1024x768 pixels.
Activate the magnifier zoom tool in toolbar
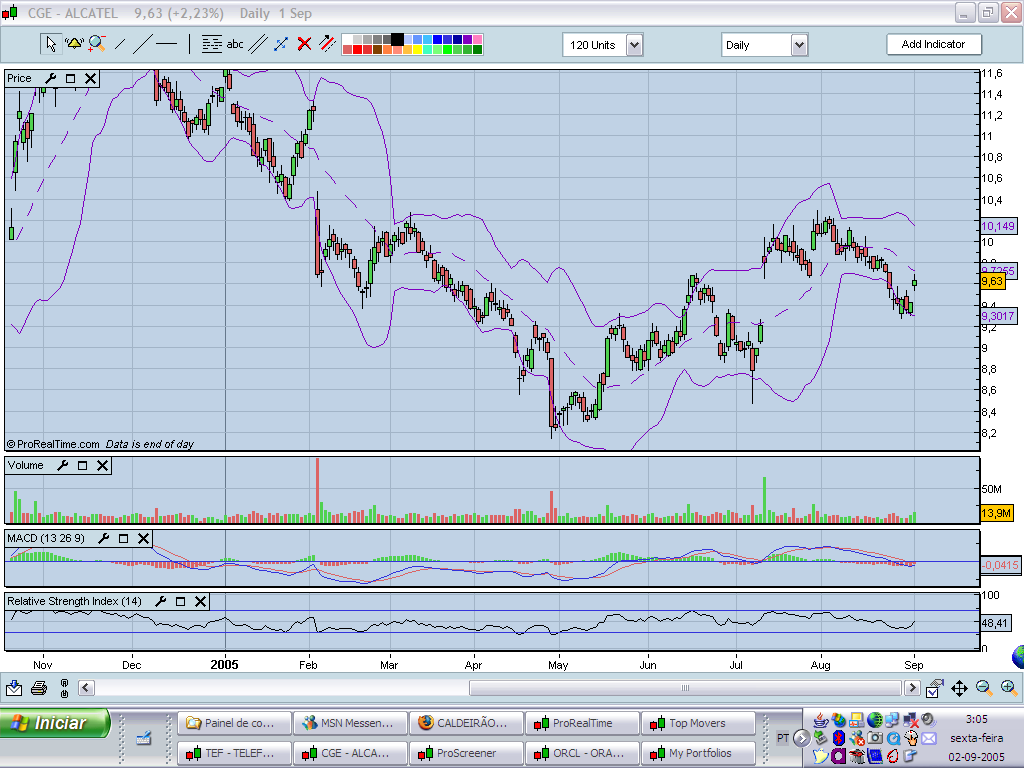[x=96, y=44]
